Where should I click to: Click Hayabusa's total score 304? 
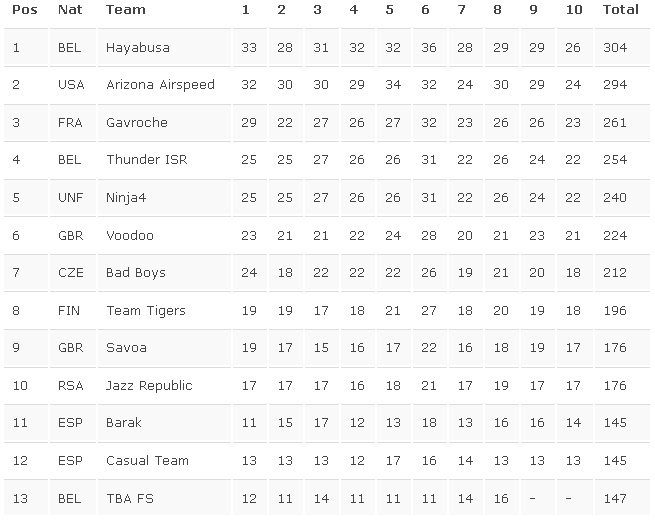[x=615, y=48]
